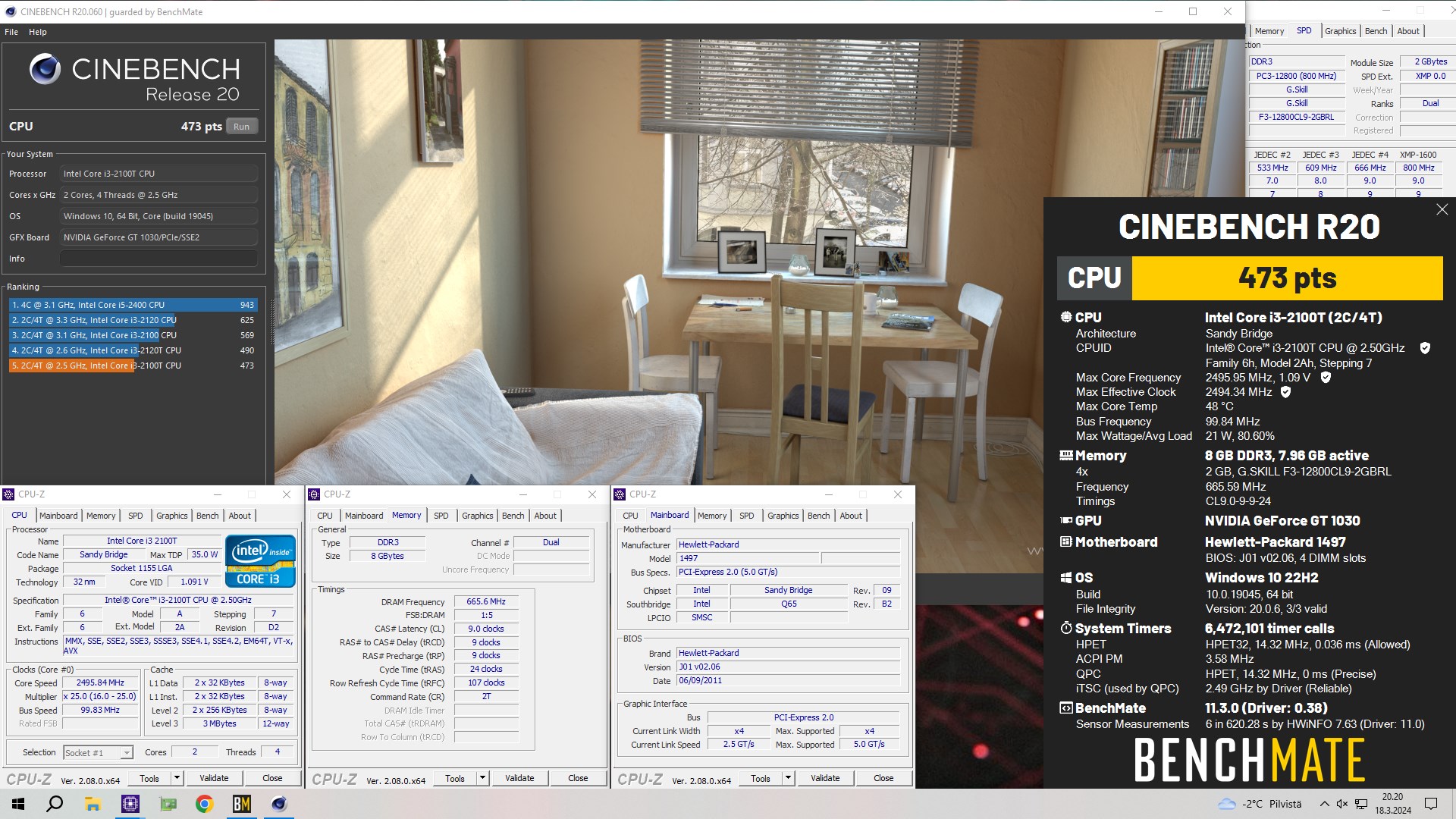Image resolution: width=1456 pixels, height=819 pixels.
Task: Click Close in the CPU tab CPU-Z window
Action: [272, 778]
